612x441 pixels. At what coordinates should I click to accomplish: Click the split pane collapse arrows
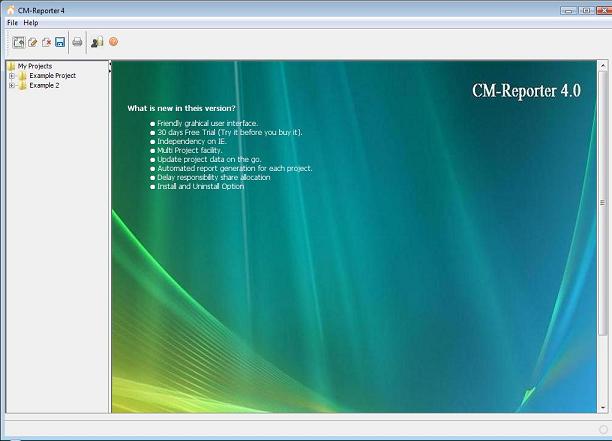click(110, 66)
